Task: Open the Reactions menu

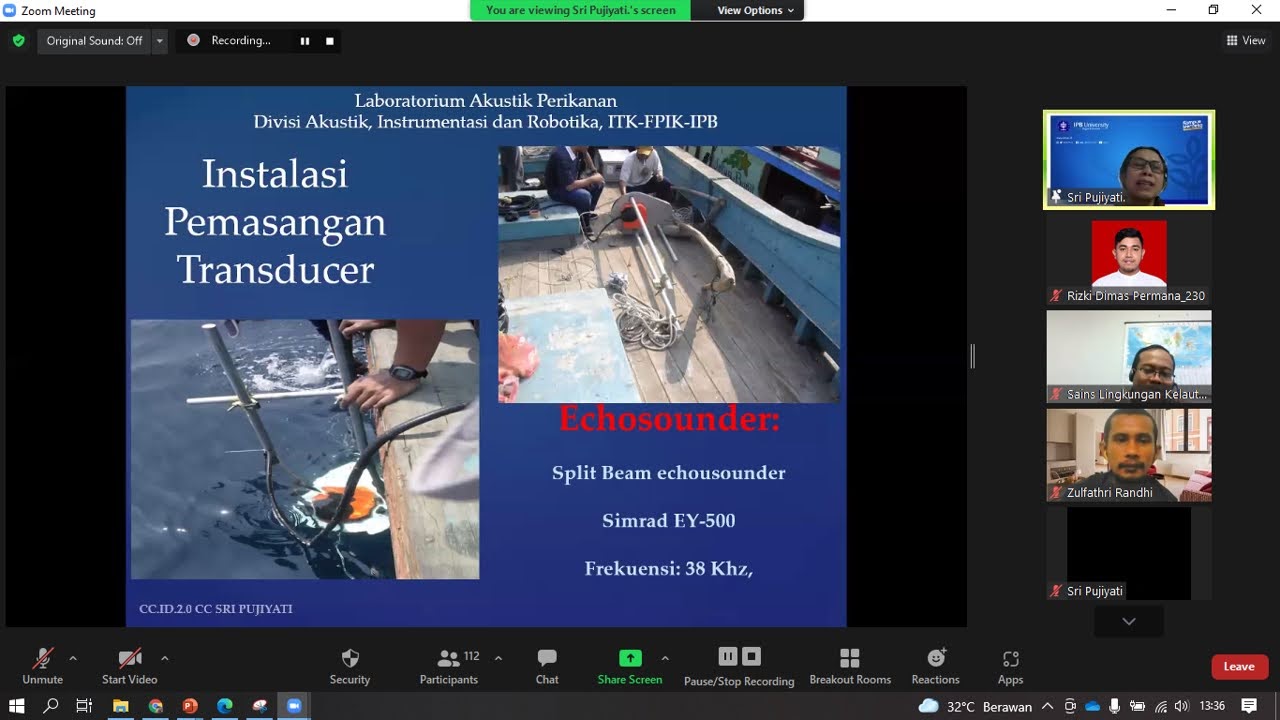Action: click(936, 666)
